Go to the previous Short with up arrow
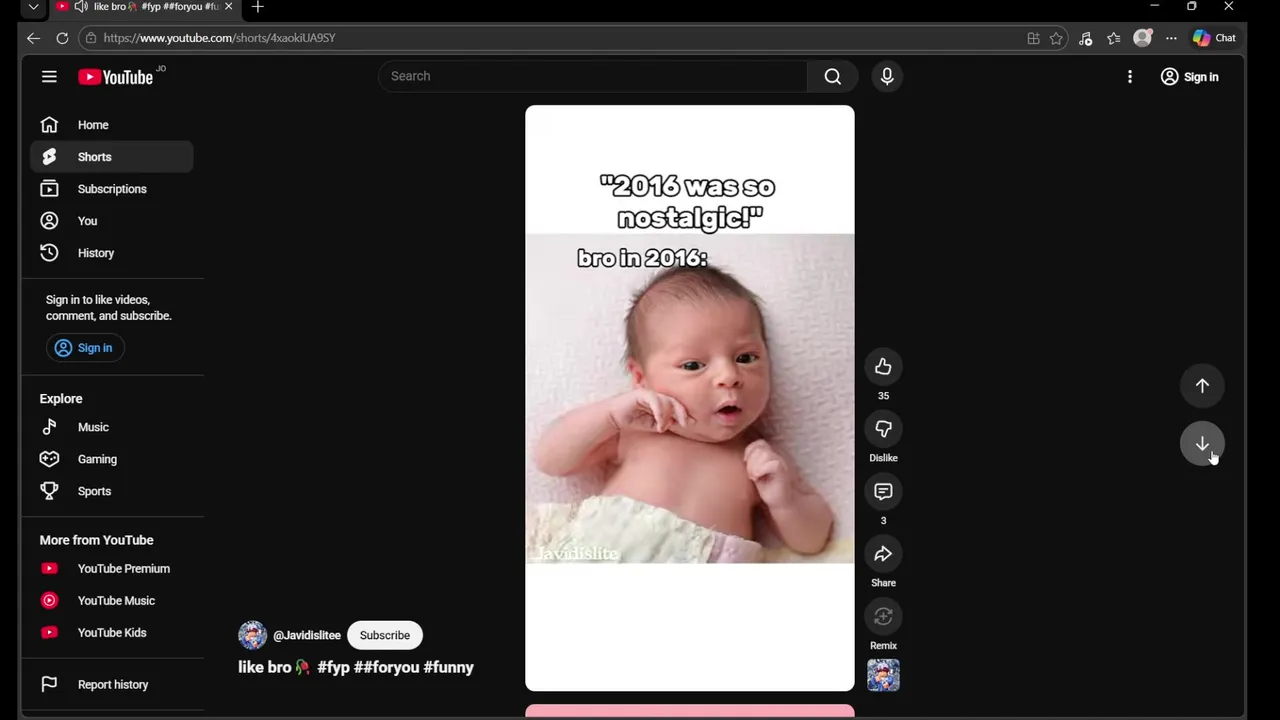 pos(1202,386)
